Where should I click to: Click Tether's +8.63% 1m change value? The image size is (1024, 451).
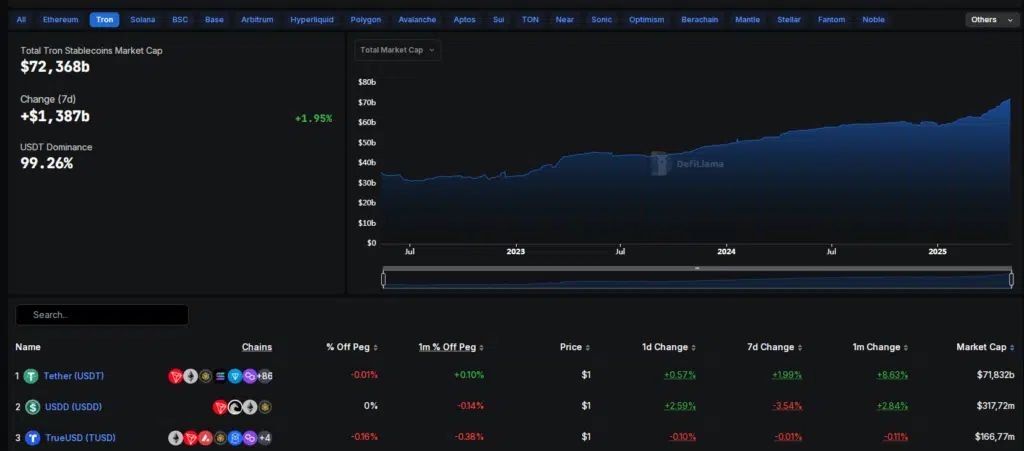coord(892,375)
